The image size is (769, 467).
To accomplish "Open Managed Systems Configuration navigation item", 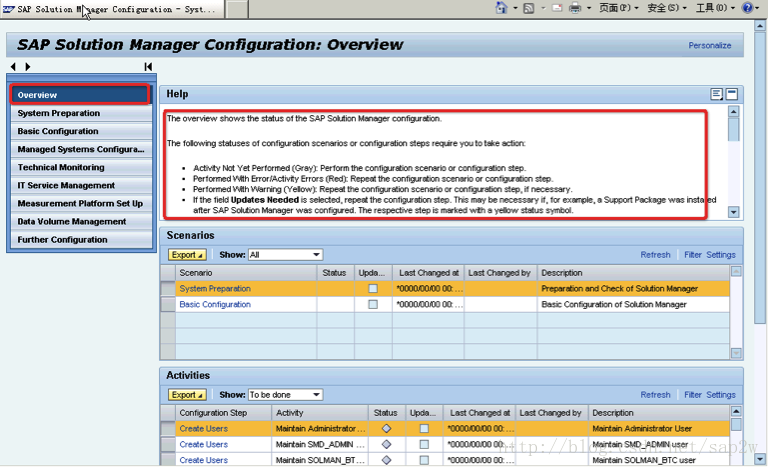I will [81, 149].
